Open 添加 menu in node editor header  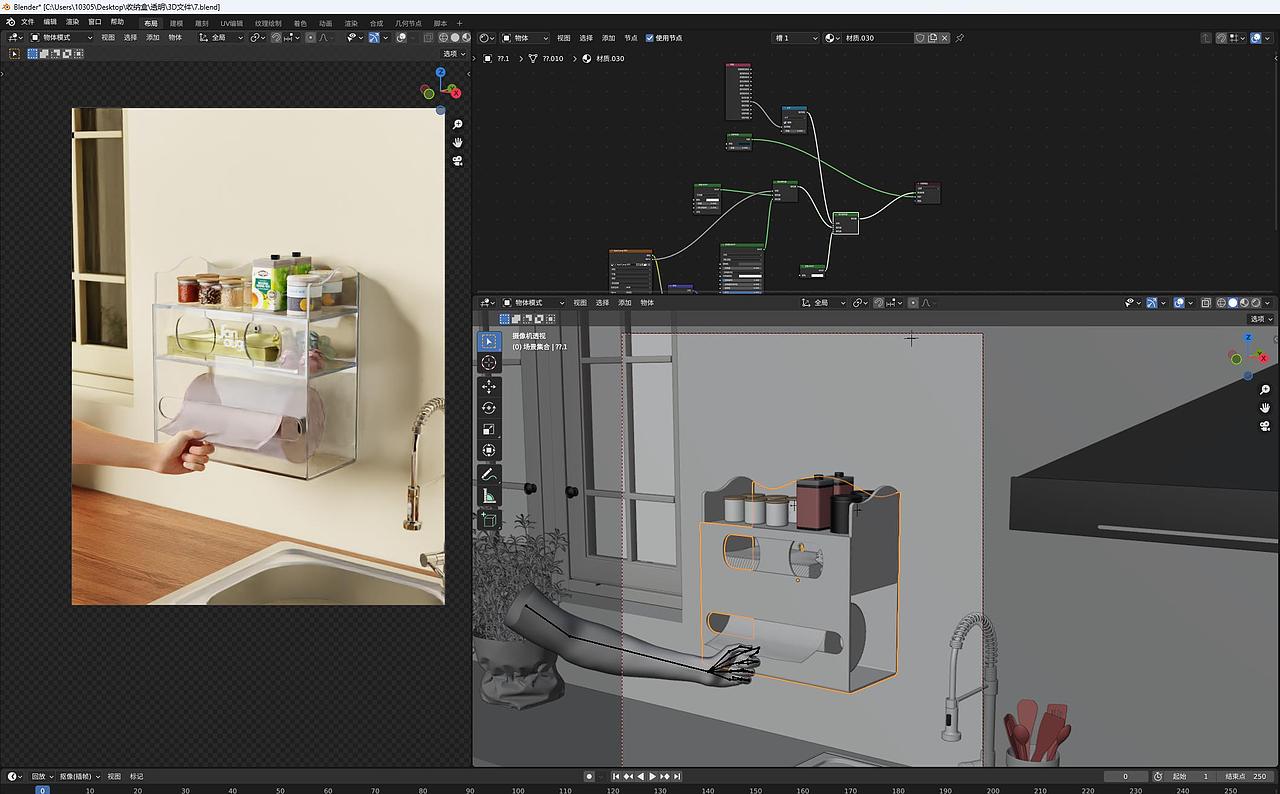[x=608, y=38]
